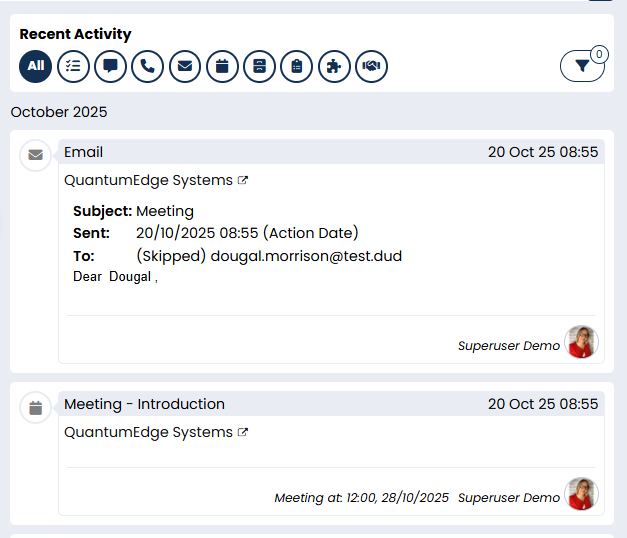627x538 pixels.
Task: Filter activity by tasks checklist icon
Action: (73, 67)
